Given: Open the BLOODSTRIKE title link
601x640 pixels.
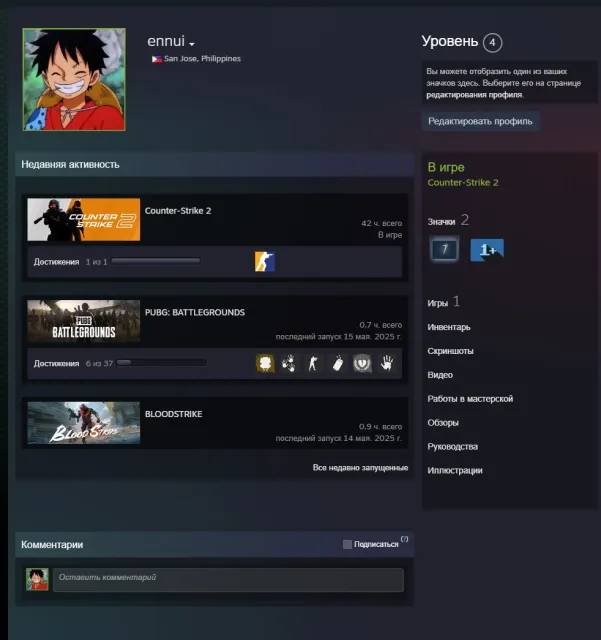Looking at the screenshot, I should 174,414.
